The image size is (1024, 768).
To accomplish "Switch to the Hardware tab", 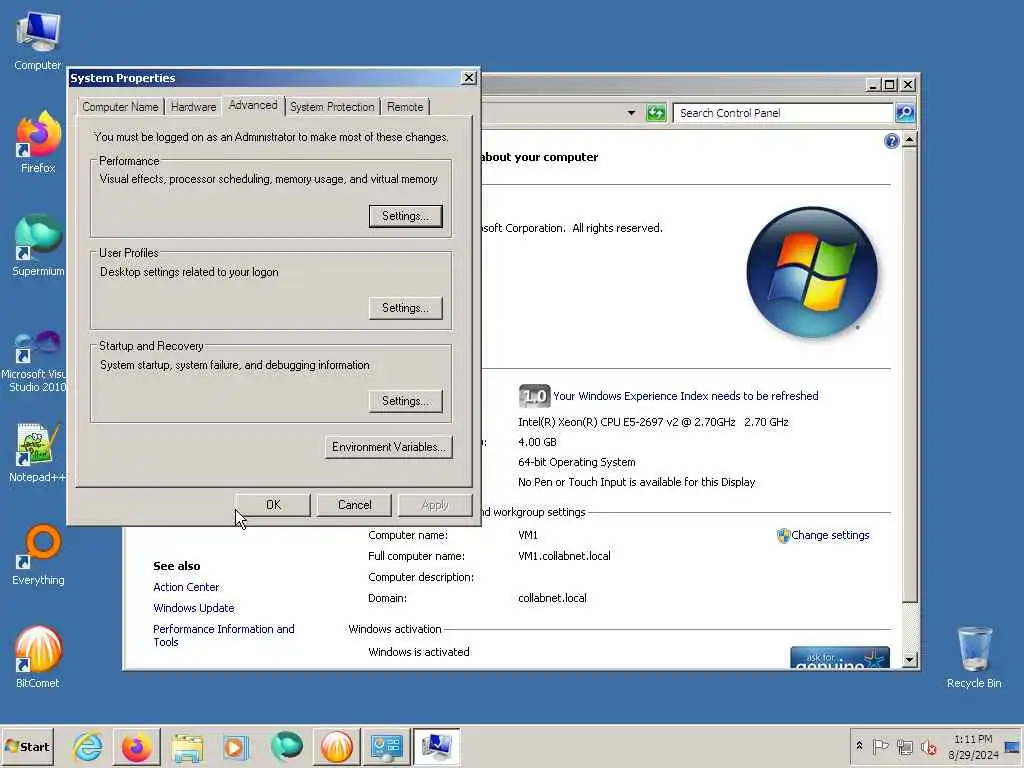I will click(193, 106).
